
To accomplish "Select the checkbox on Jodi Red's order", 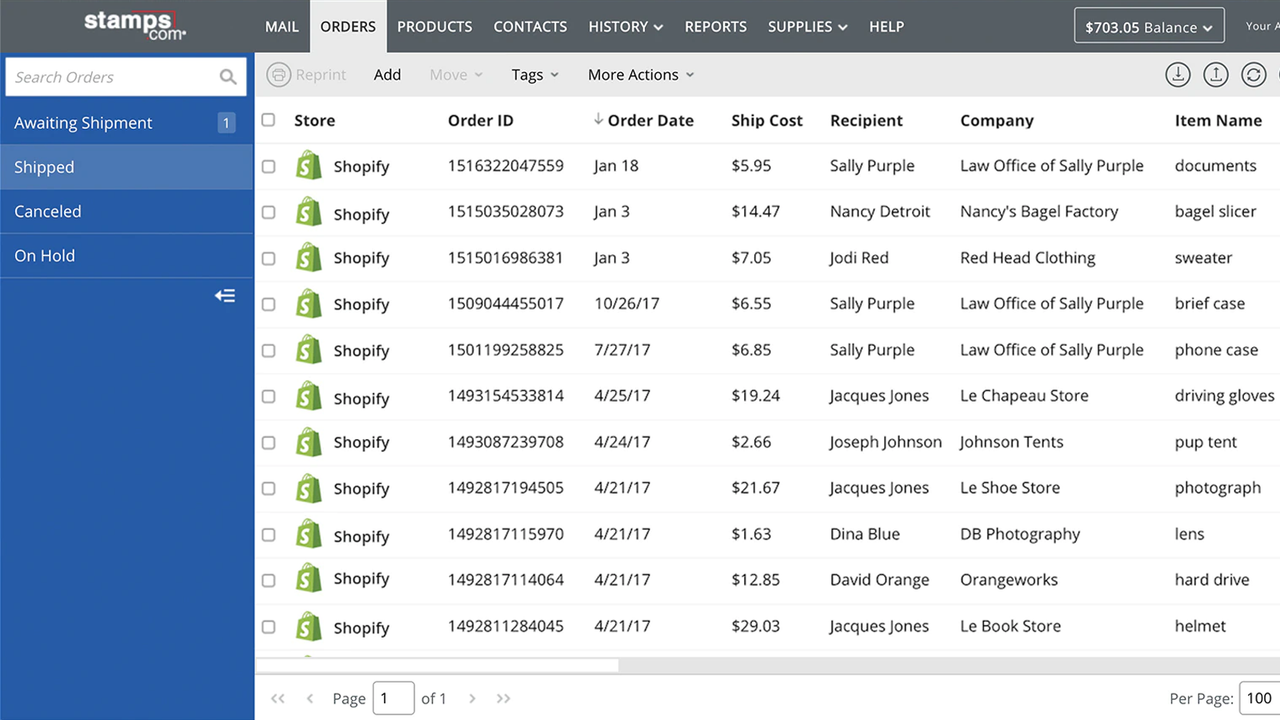I will coord(268,257).
